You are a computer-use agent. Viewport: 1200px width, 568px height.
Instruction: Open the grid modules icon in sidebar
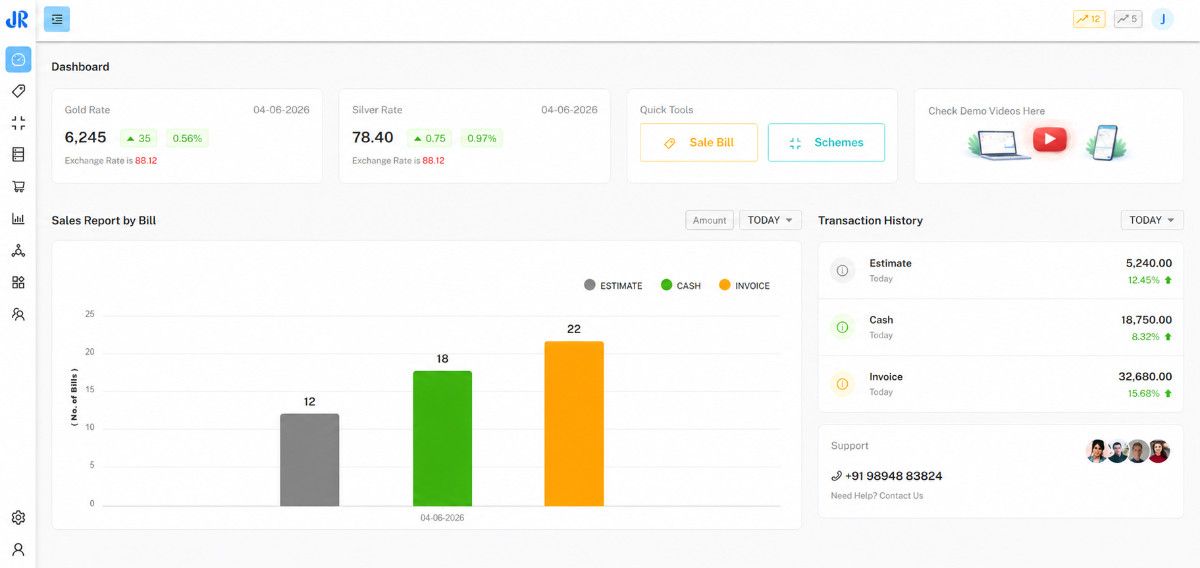18,283
